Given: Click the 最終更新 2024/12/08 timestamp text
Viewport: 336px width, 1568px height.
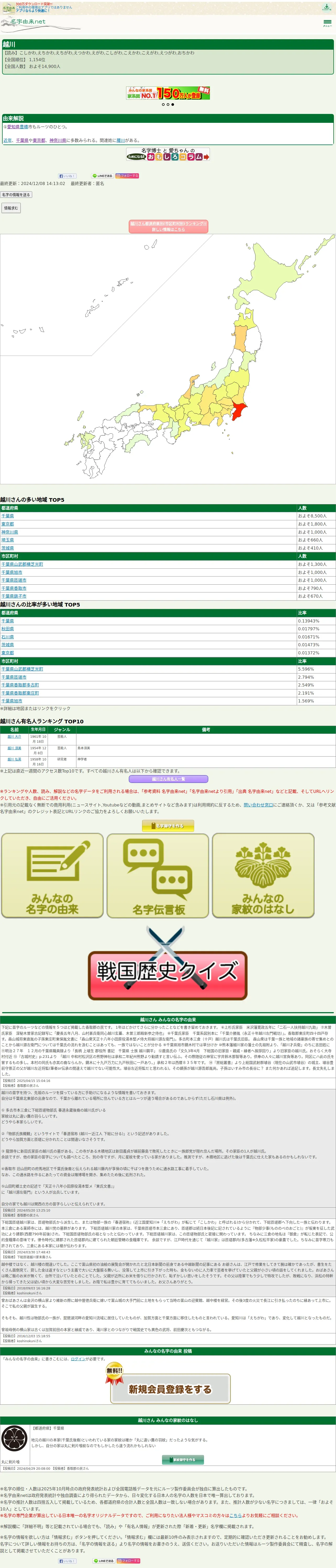Looking at the screenshot, I should click(x=32, y=183).
